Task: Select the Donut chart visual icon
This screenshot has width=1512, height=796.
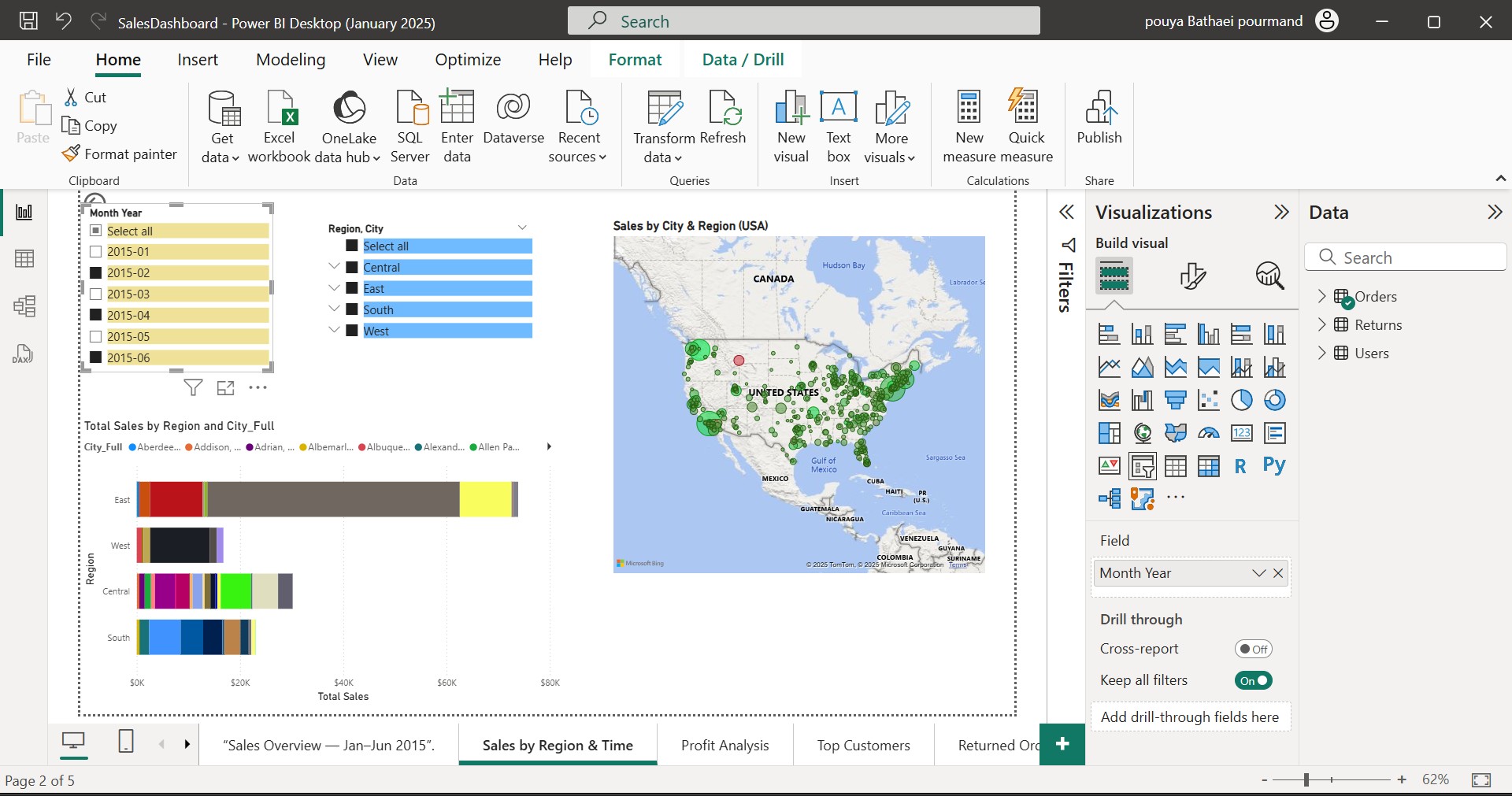Action: (1275, 400)
